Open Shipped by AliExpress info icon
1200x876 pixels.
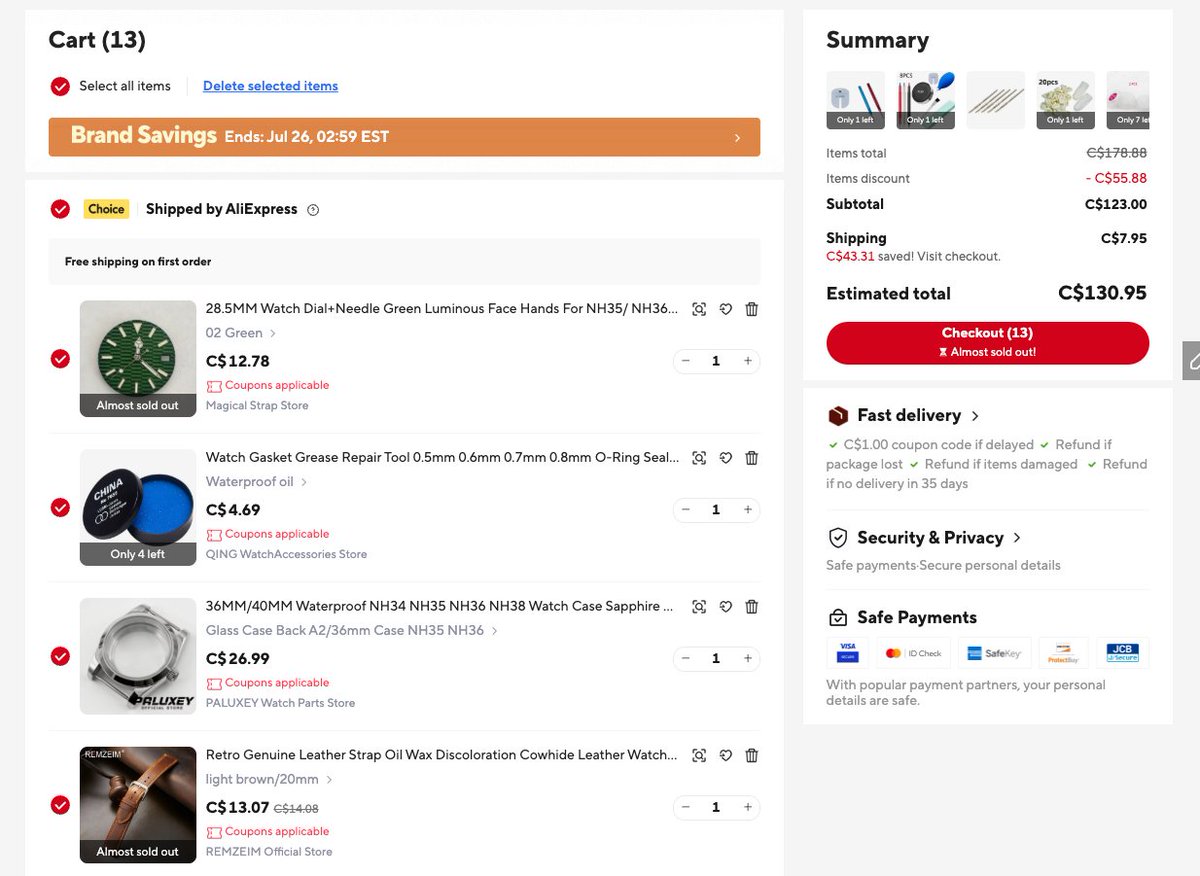[x=313, y=210]
